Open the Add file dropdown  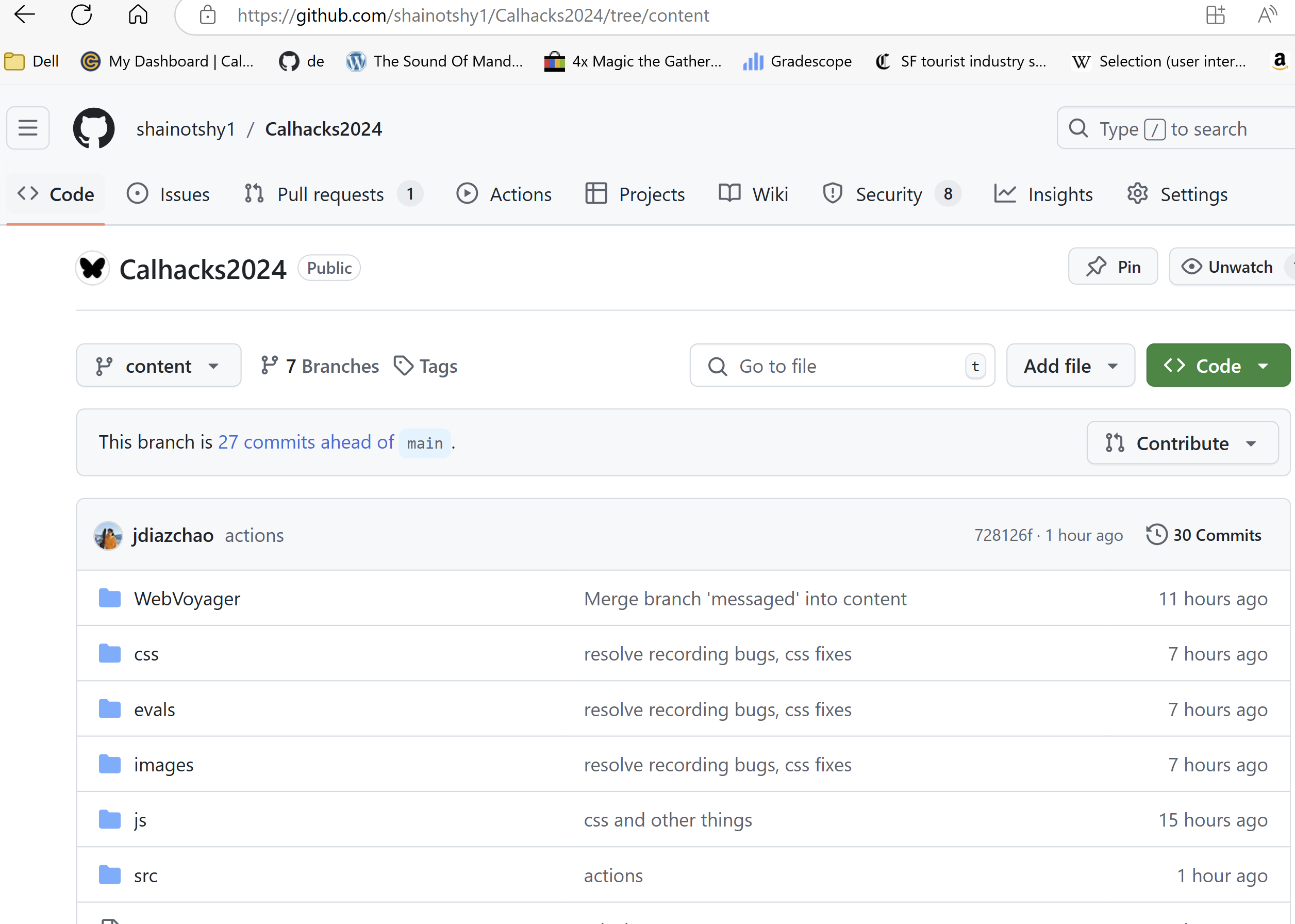point(1070,366)
